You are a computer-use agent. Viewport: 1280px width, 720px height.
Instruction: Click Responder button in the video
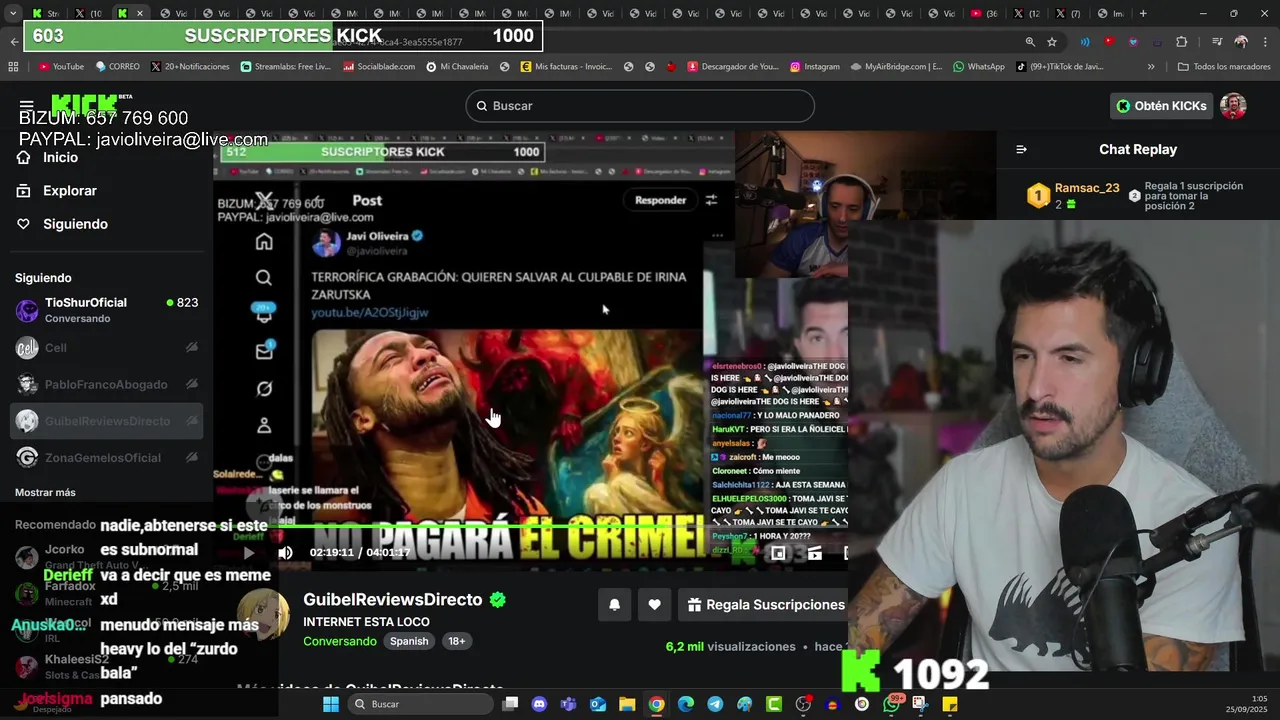click(660, 200)
